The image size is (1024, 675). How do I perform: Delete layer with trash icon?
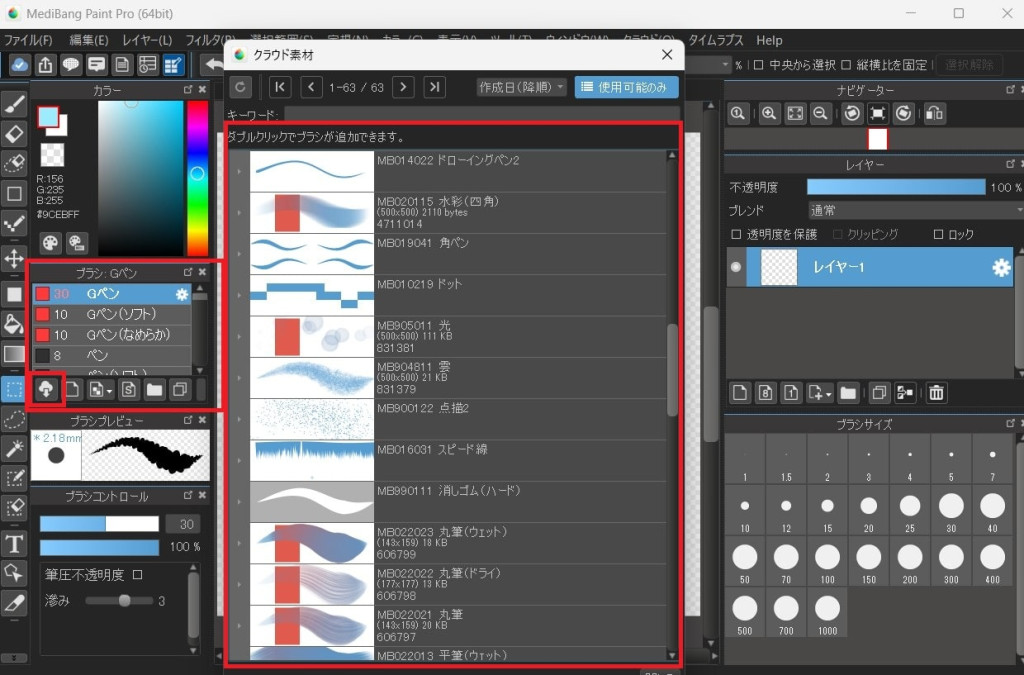pos(936,393)
